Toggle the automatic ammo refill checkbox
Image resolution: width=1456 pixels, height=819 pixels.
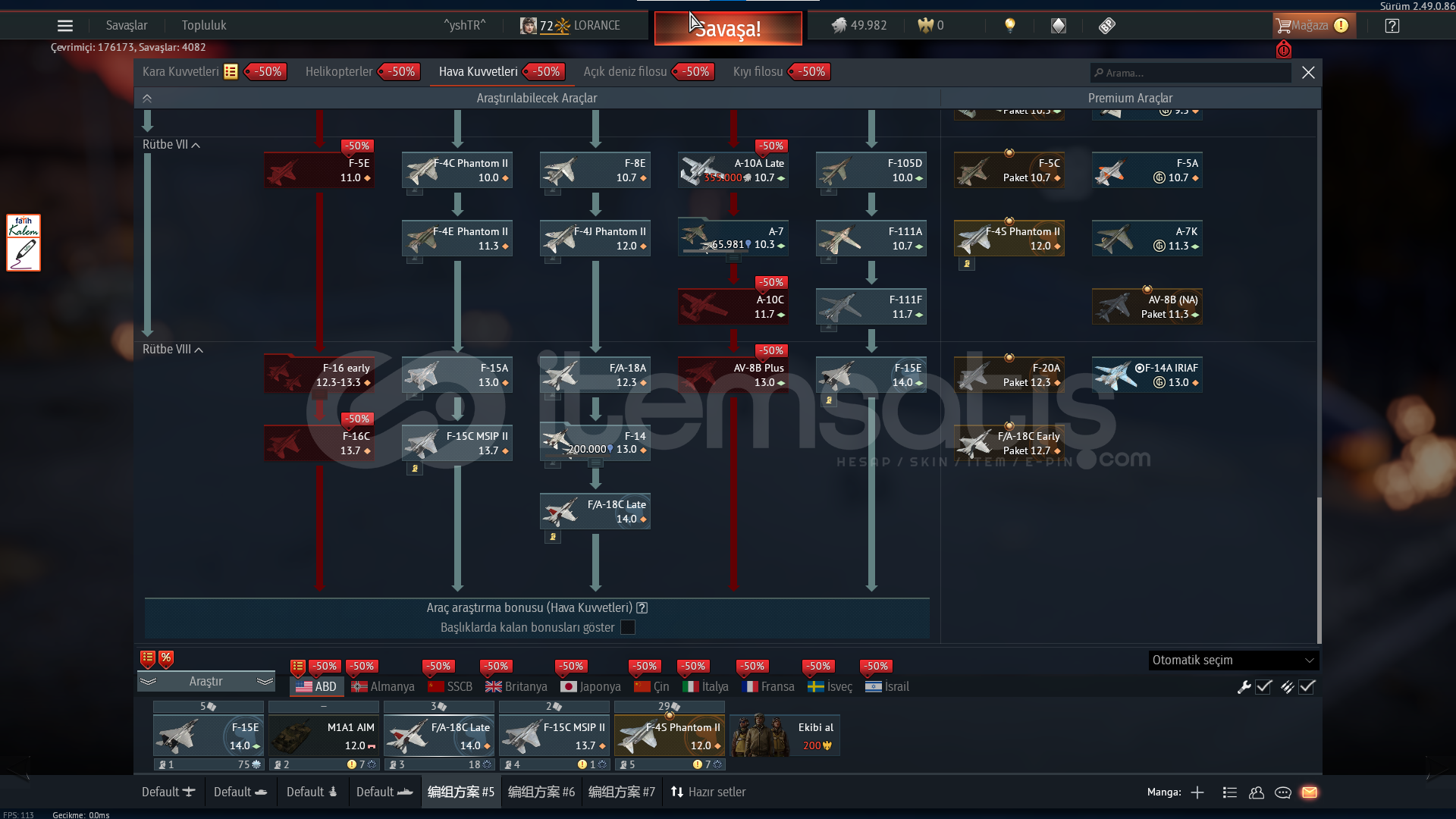click(x=1307, y=687)
